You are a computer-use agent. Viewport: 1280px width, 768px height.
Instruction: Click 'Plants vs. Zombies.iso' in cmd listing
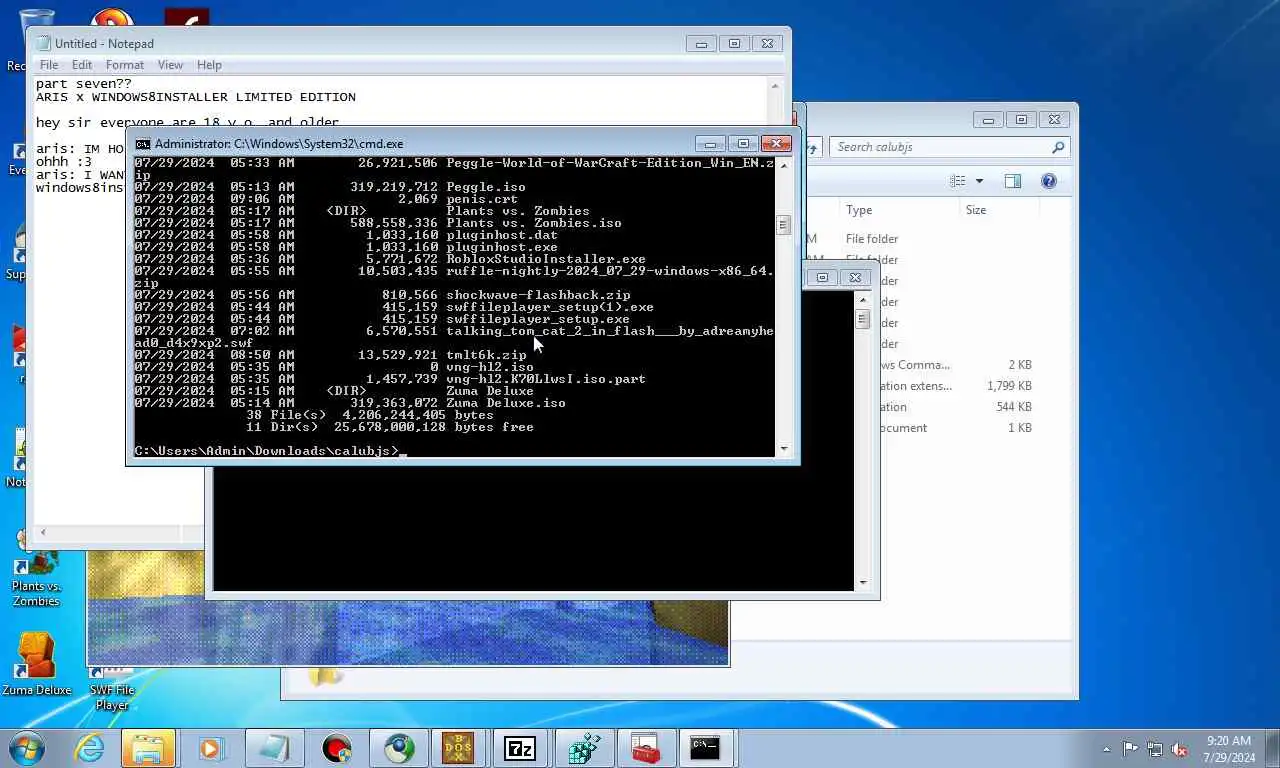tap(534, 223)
